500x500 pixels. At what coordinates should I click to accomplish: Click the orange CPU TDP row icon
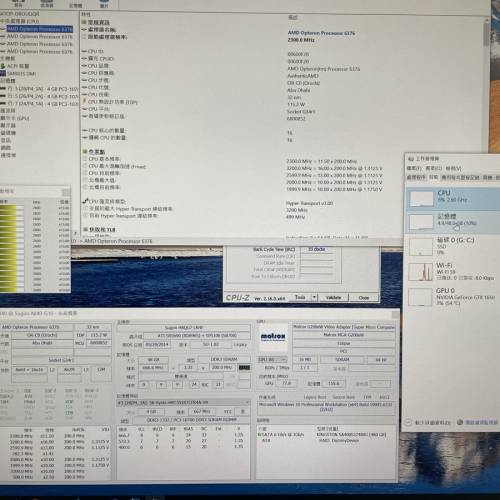[84, 102]
